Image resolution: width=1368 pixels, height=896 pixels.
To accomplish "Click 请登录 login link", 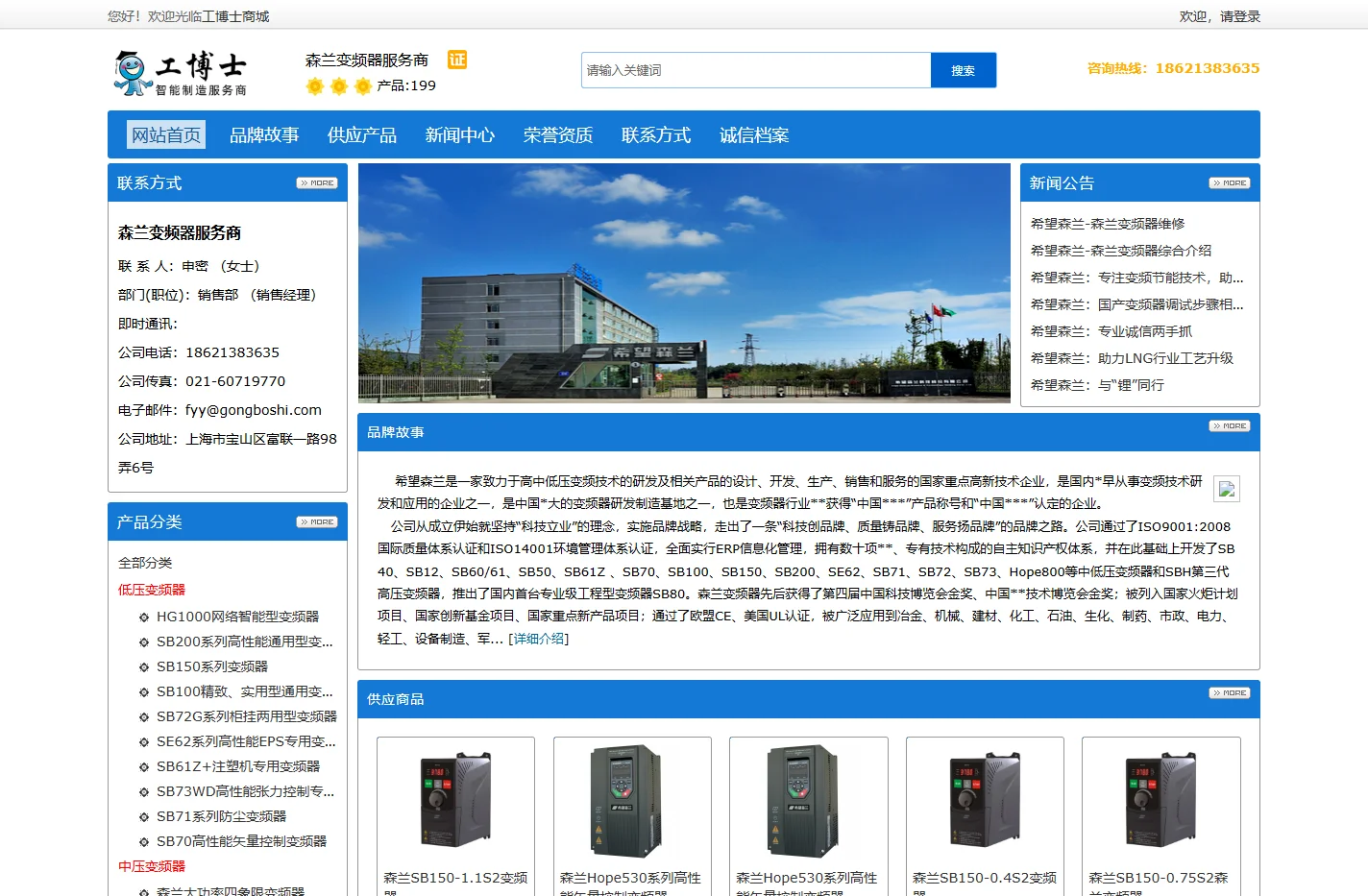I will [x=1240, y=16].
